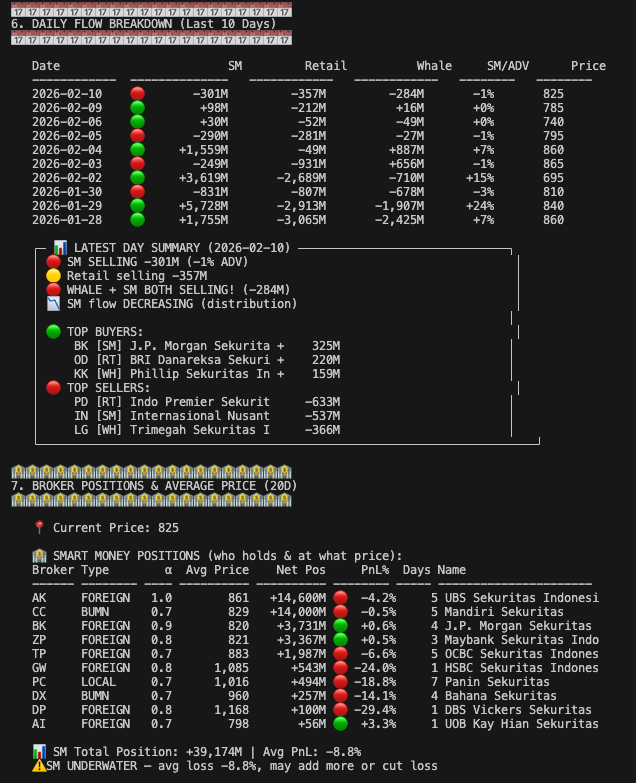Click the 'Date' column header
The image size is (636, 783).
tap(46, 66)
